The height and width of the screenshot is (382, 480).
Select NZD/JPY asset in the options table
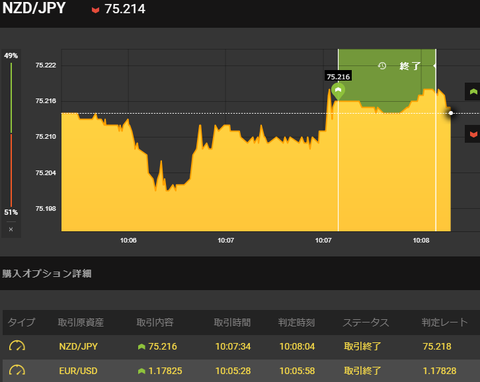78,346
